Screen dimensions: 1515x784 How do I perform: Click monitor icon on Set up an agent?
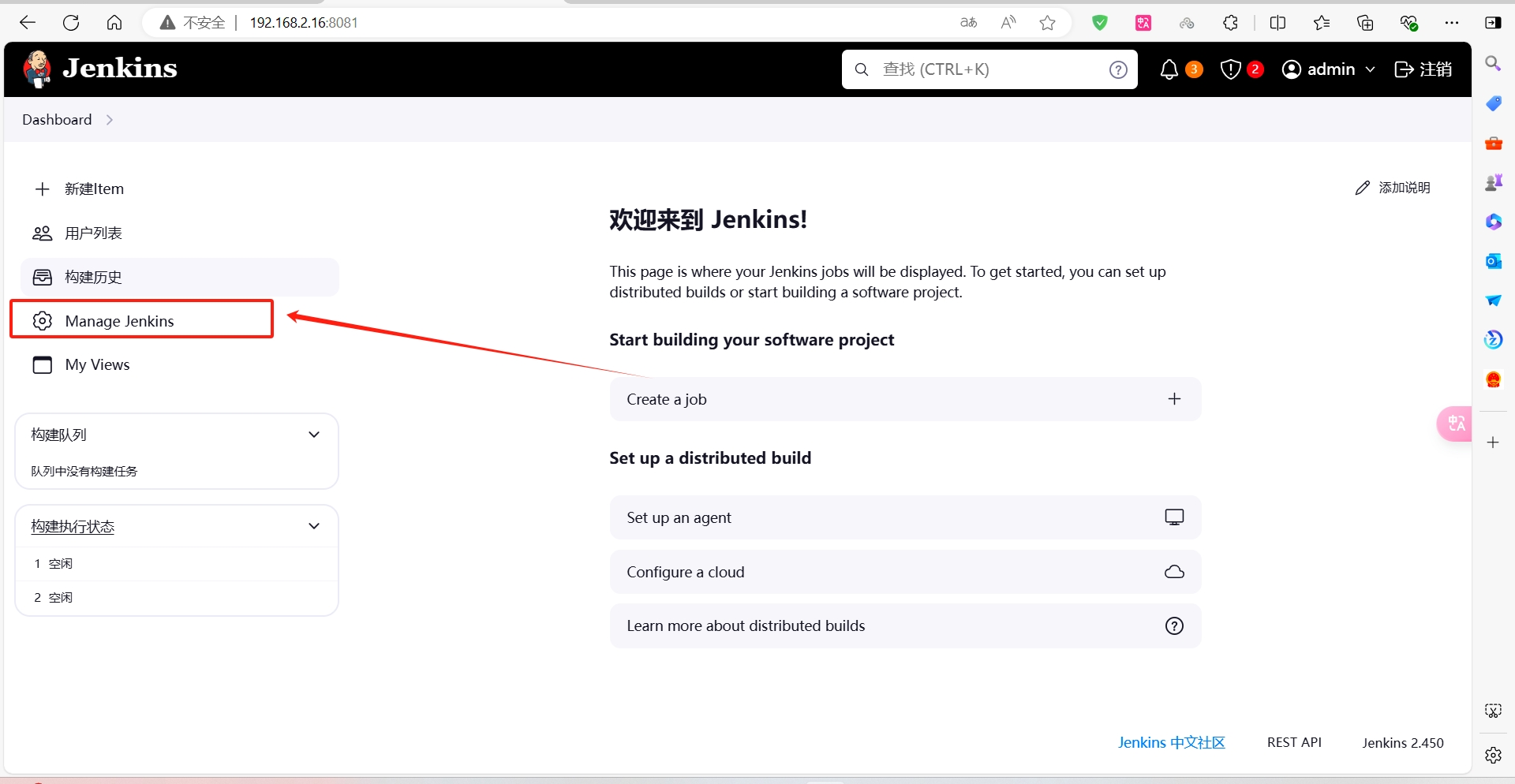1175,517
